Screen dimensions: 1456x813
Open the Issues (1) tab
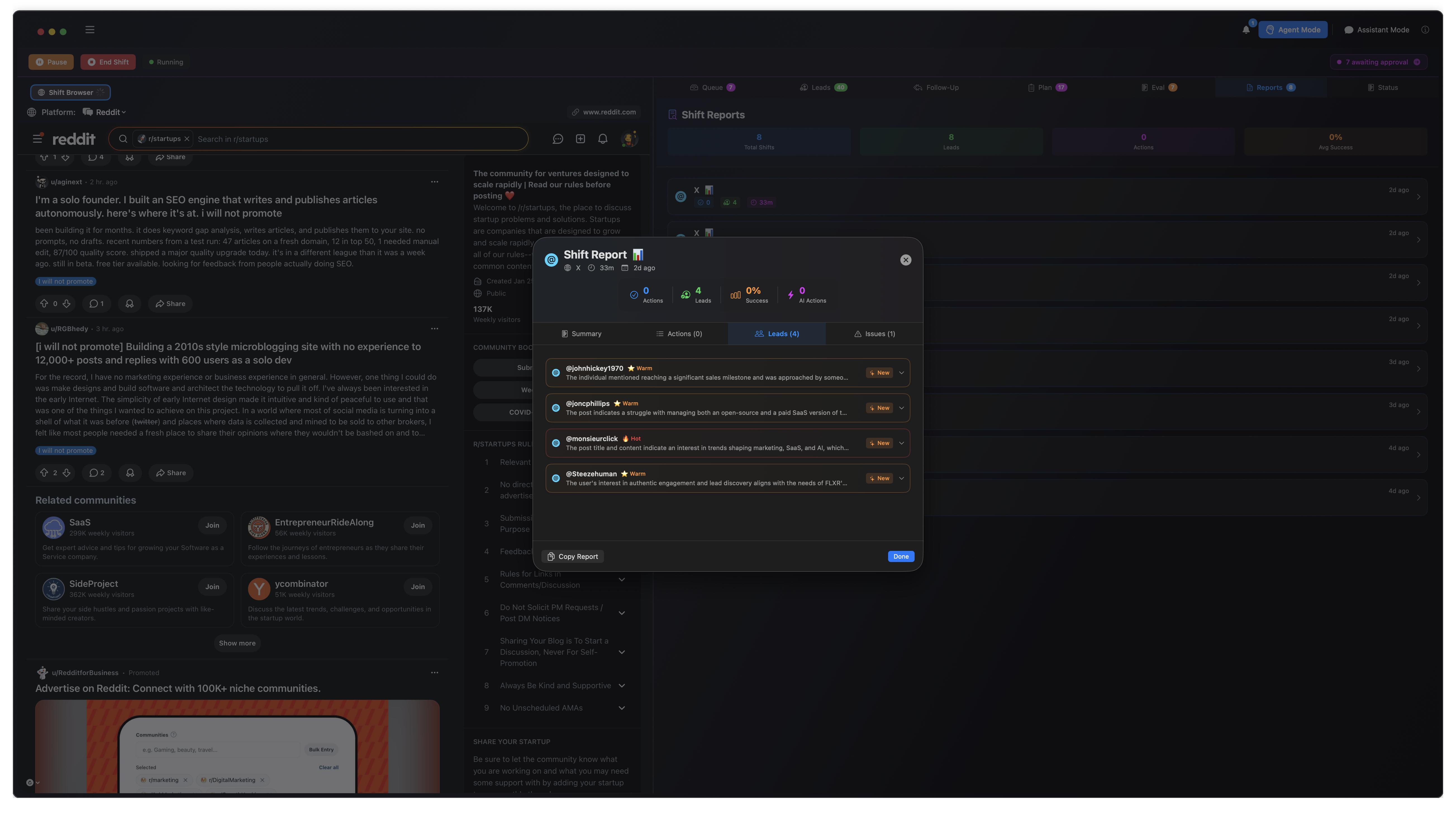tap(874, 334)
